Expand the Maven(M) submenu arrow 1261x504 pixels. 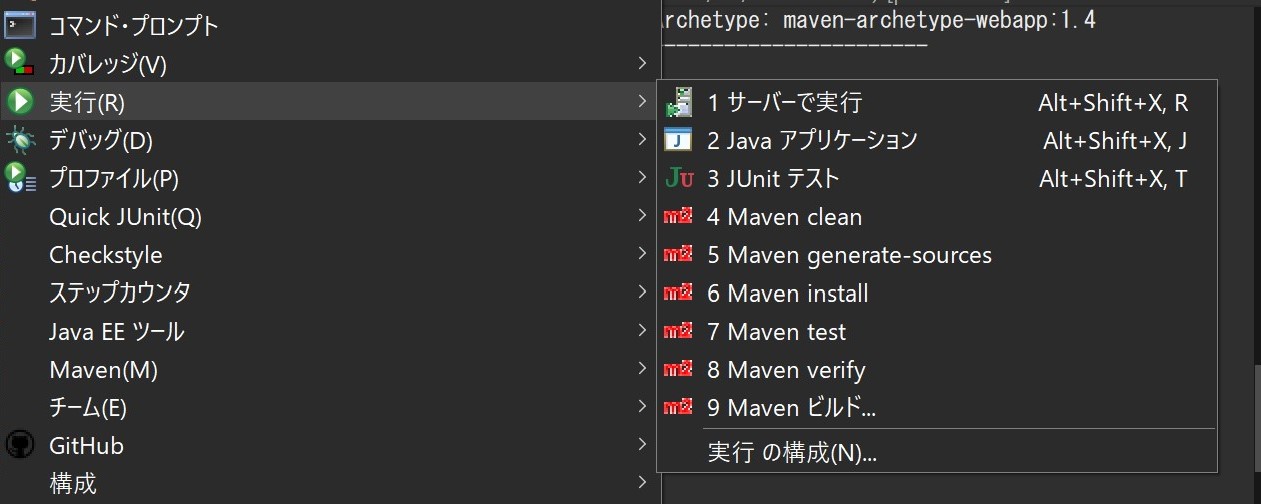tap(642, 369)
